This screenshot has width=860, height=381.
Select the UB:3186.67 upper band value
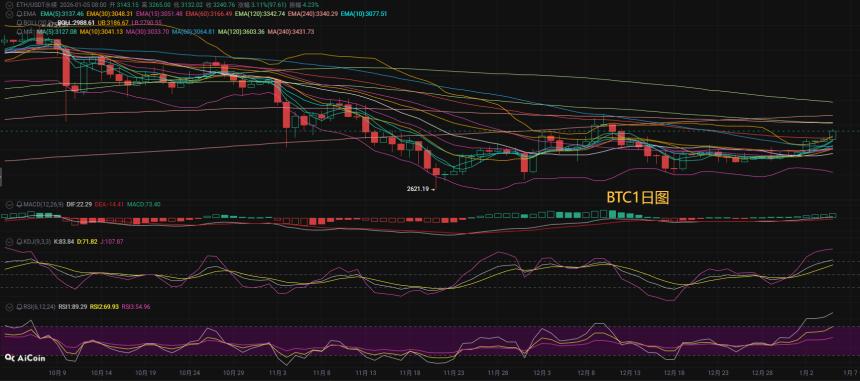113,22
